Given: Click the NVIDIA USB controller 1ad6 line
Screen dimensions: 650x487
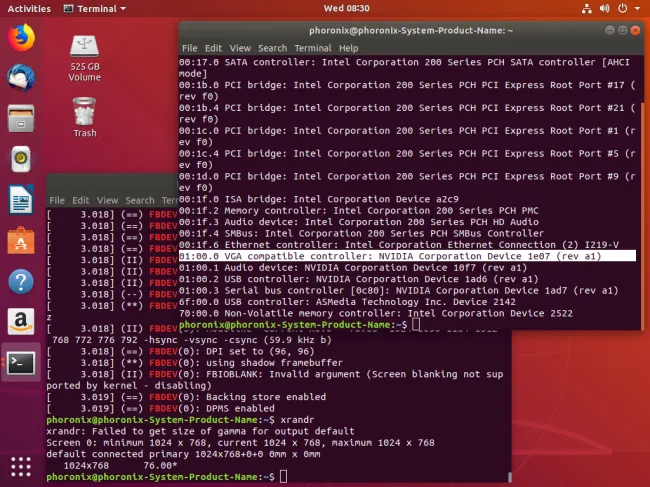Looking at the screenshot, I should (x=359, y=279).
